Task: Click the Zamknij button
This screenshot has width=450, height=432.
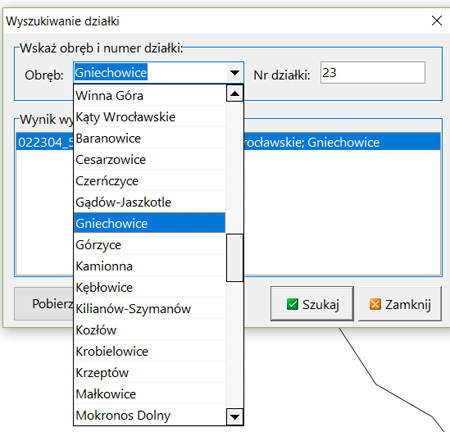Action: point(400,304)
